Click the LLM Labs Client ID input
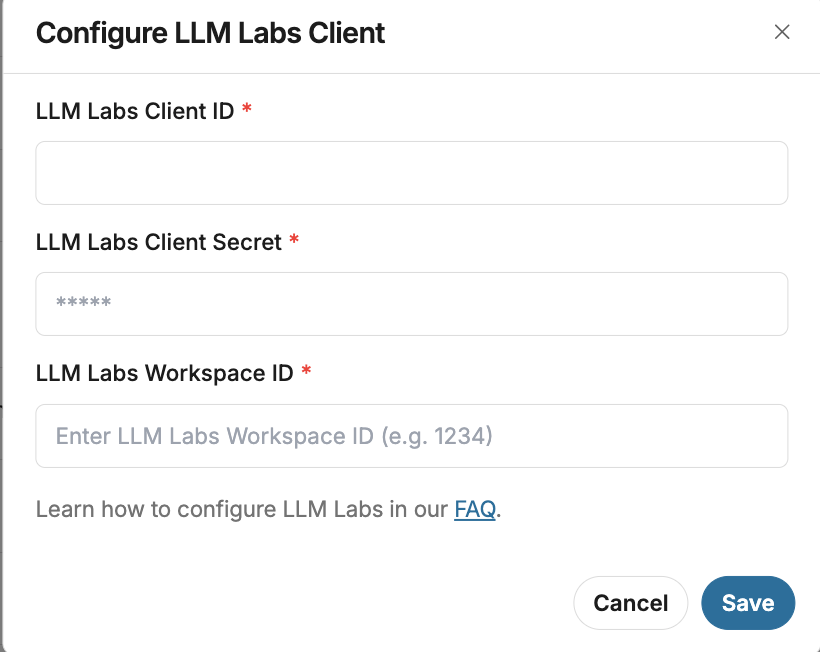Image resolution: width=820 pixels, height=652 pixels. coord(411,173)
